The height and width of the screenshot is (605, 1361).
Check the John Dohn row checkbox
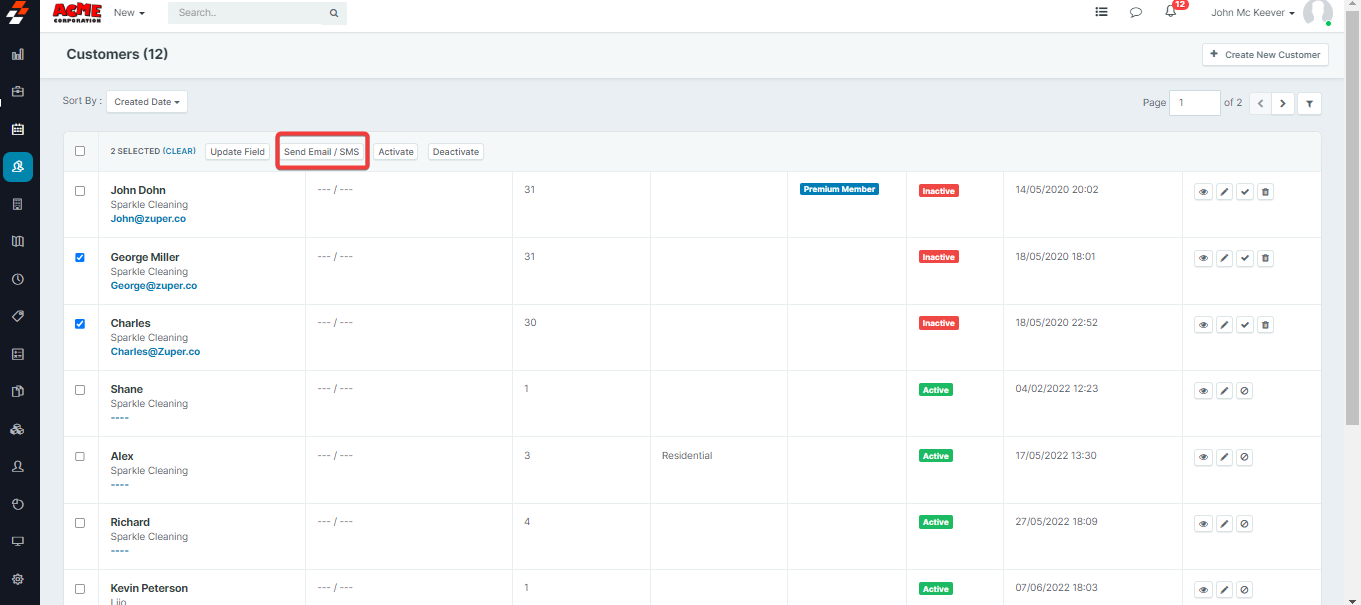pyautogui.click(x=80, y=191)
